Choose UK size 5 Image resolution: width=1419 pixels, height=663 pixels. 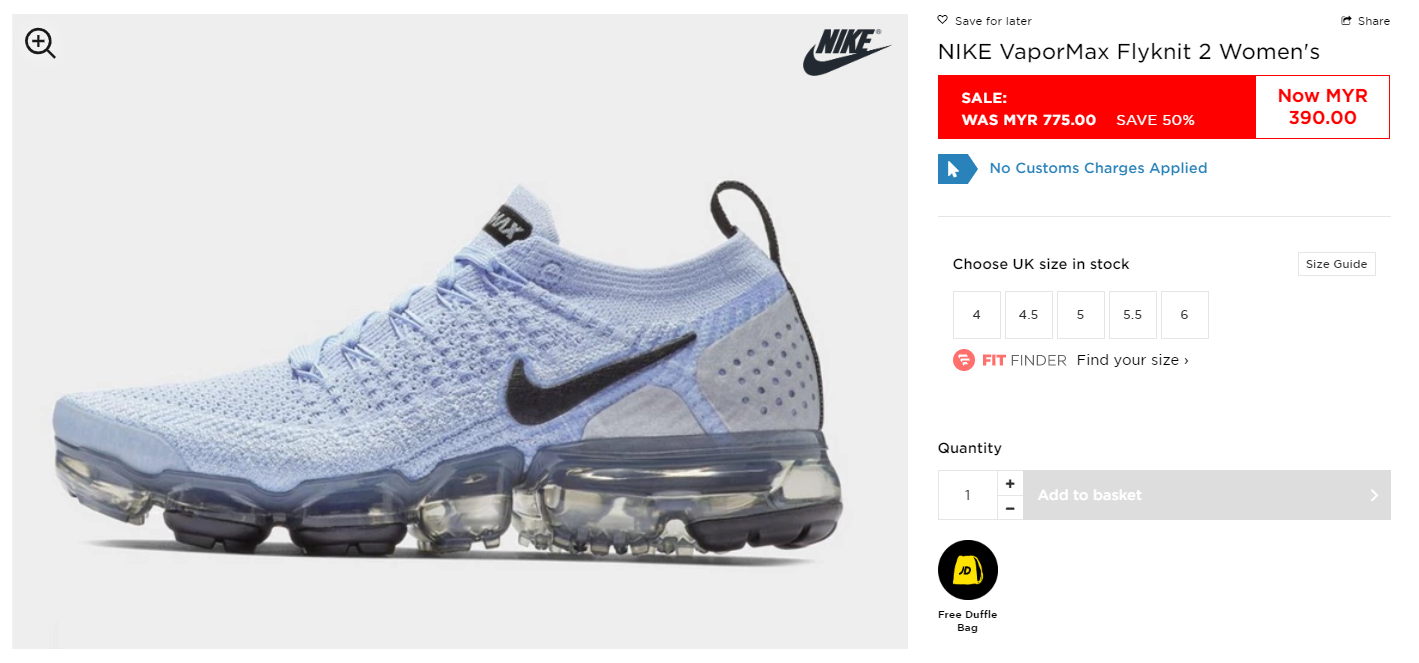coord(1081,315)
